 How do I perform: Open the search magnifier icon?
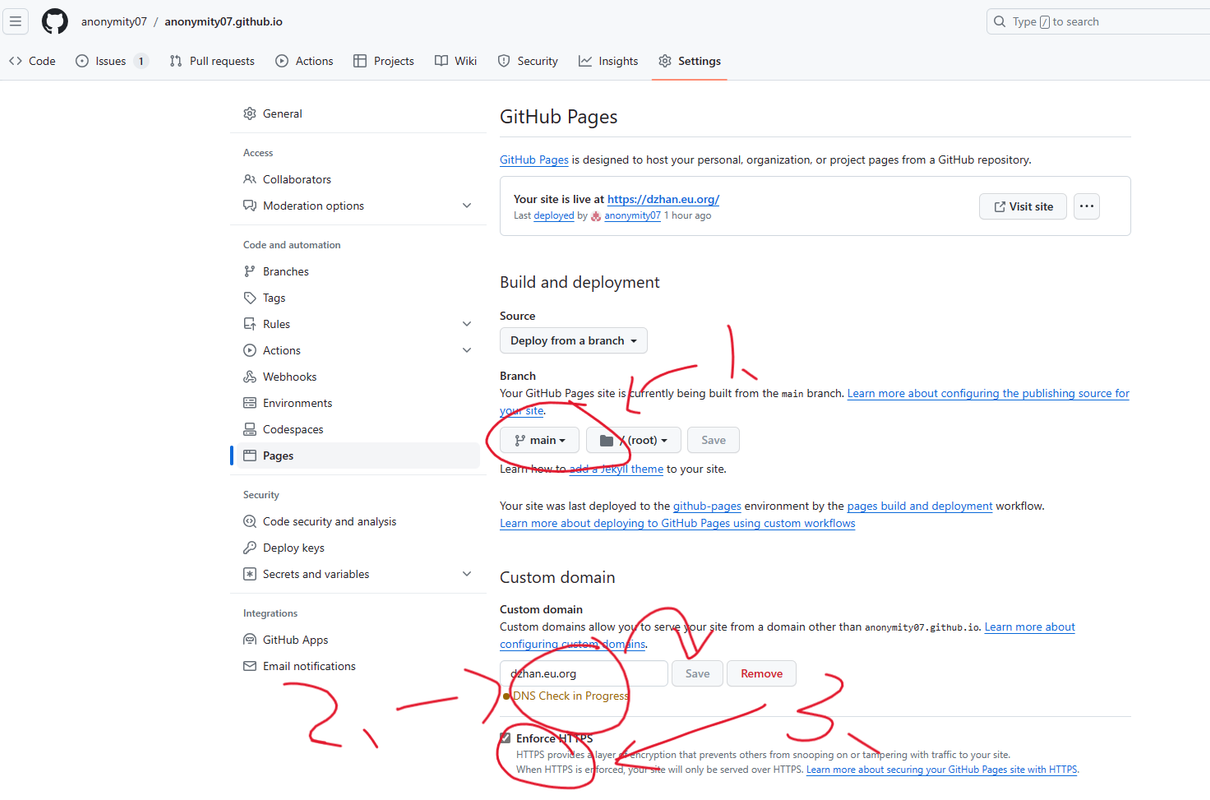pos(999,21)
